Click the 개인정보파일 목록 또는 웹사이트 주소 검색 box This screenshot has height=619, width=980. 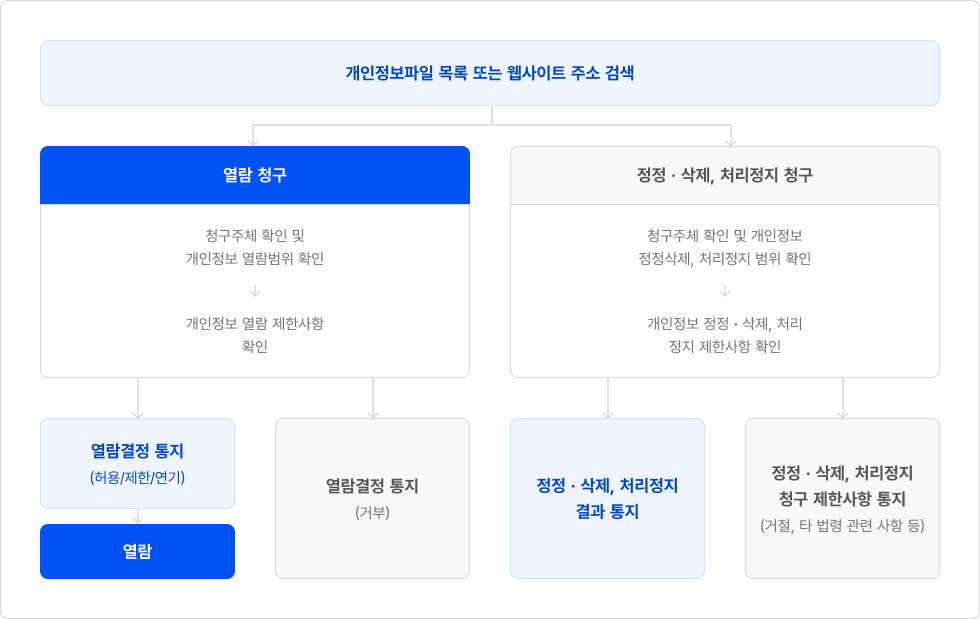(489, 73)
